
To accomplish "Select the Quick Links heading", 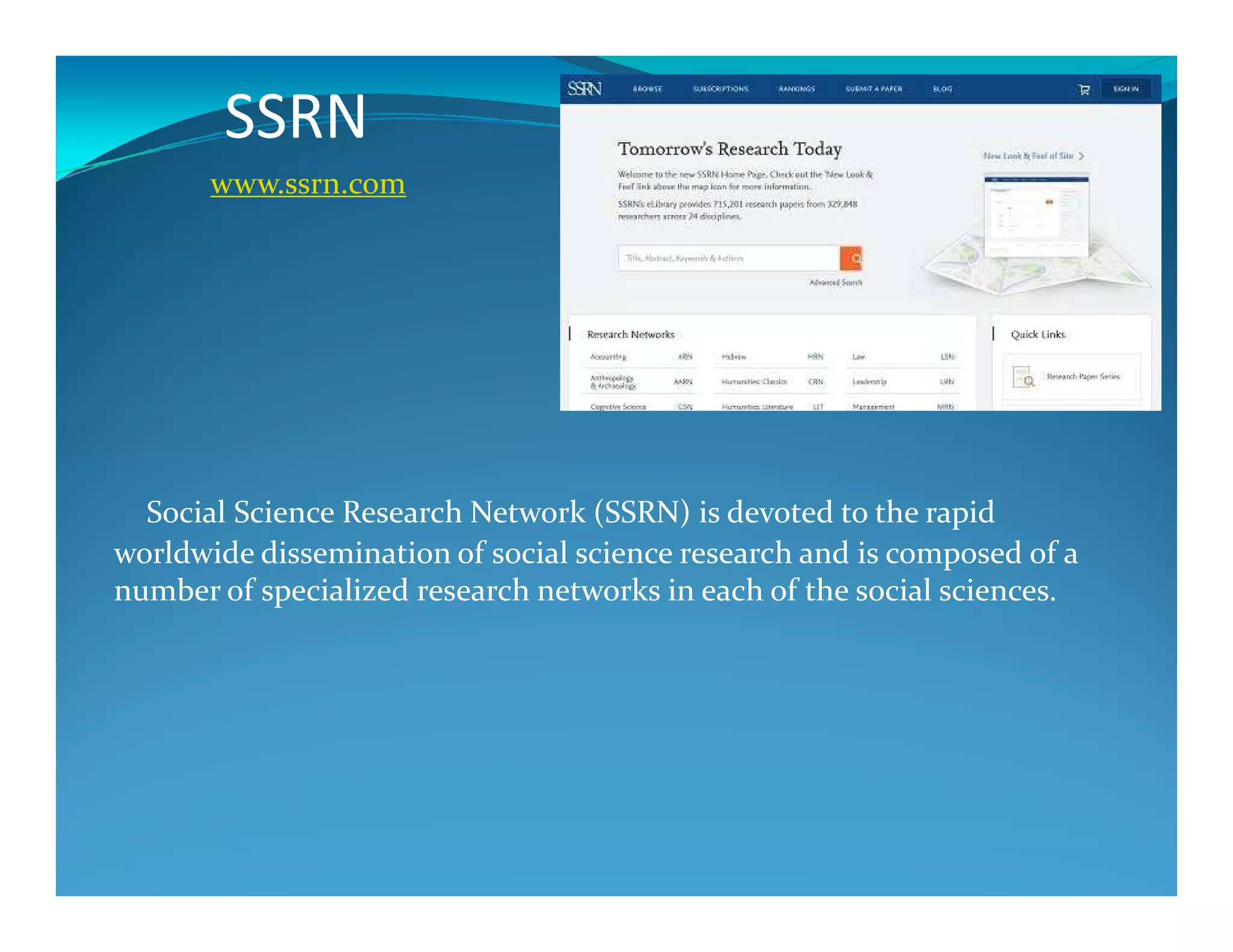I will 1038,335.
